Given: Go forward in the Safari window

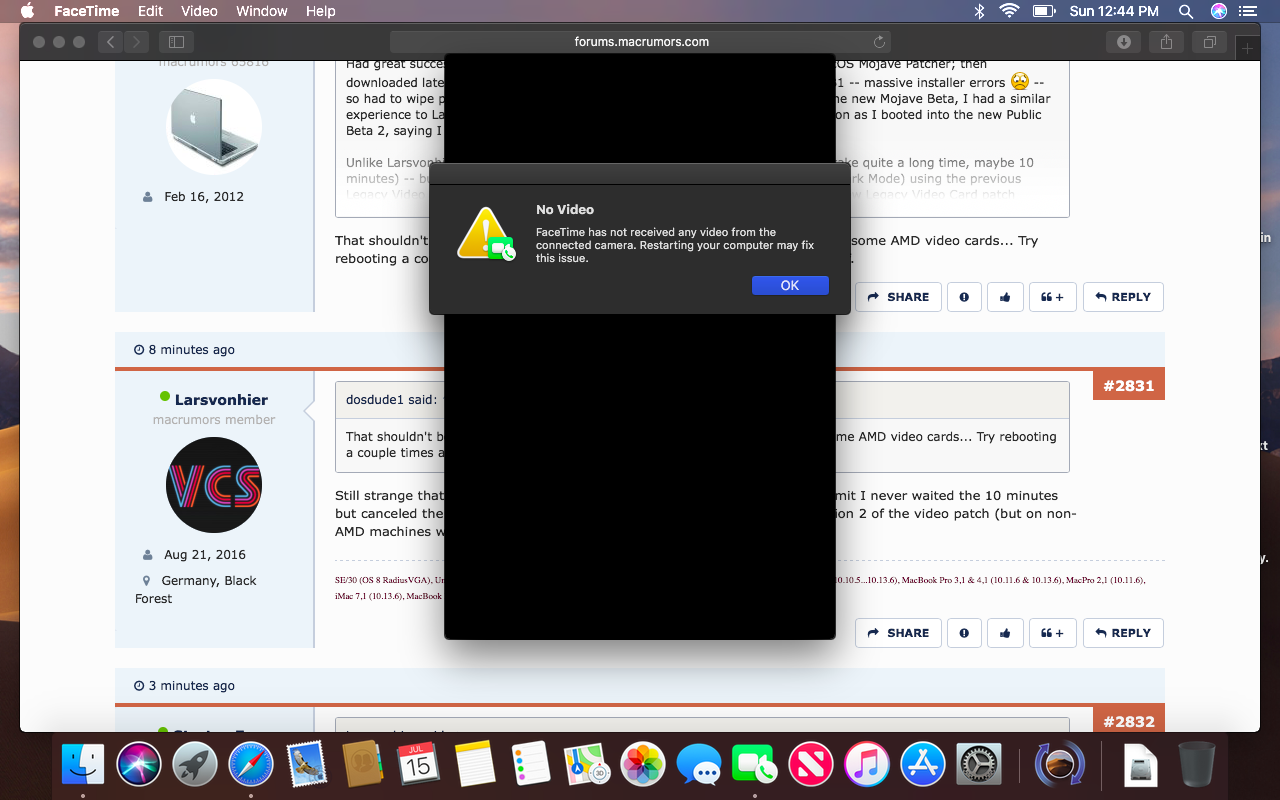Looking at the screenshot, I should coord(137,42).
